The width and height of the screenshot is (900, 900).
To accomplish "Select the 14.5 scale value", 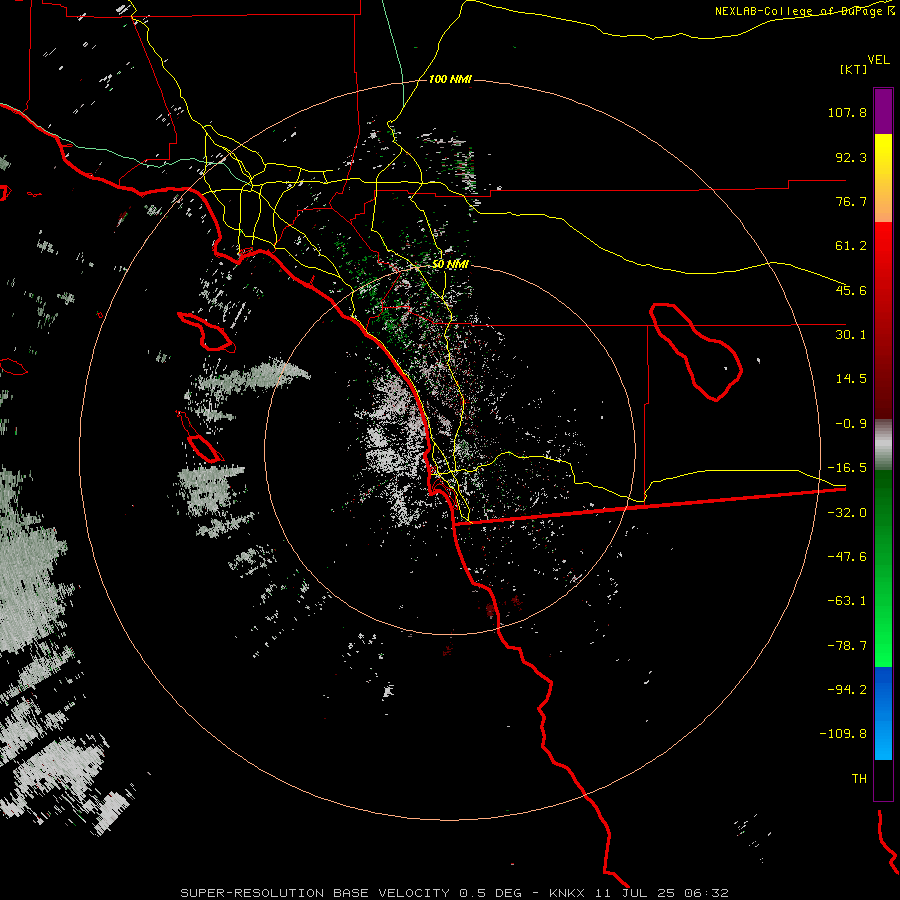I will (x=851, y=379).
